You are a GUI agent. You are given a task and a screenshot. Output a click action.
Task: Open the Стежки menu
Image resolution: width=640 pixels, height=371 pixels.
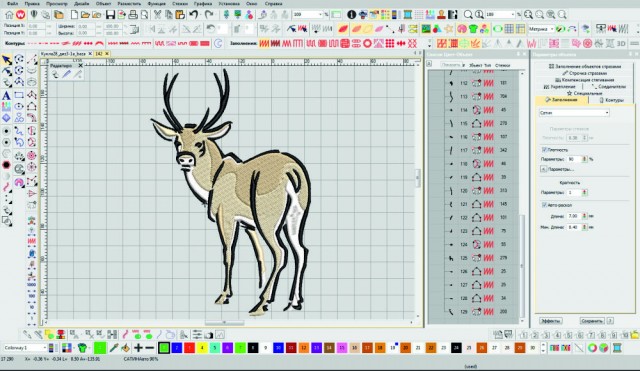coord(180,4)
